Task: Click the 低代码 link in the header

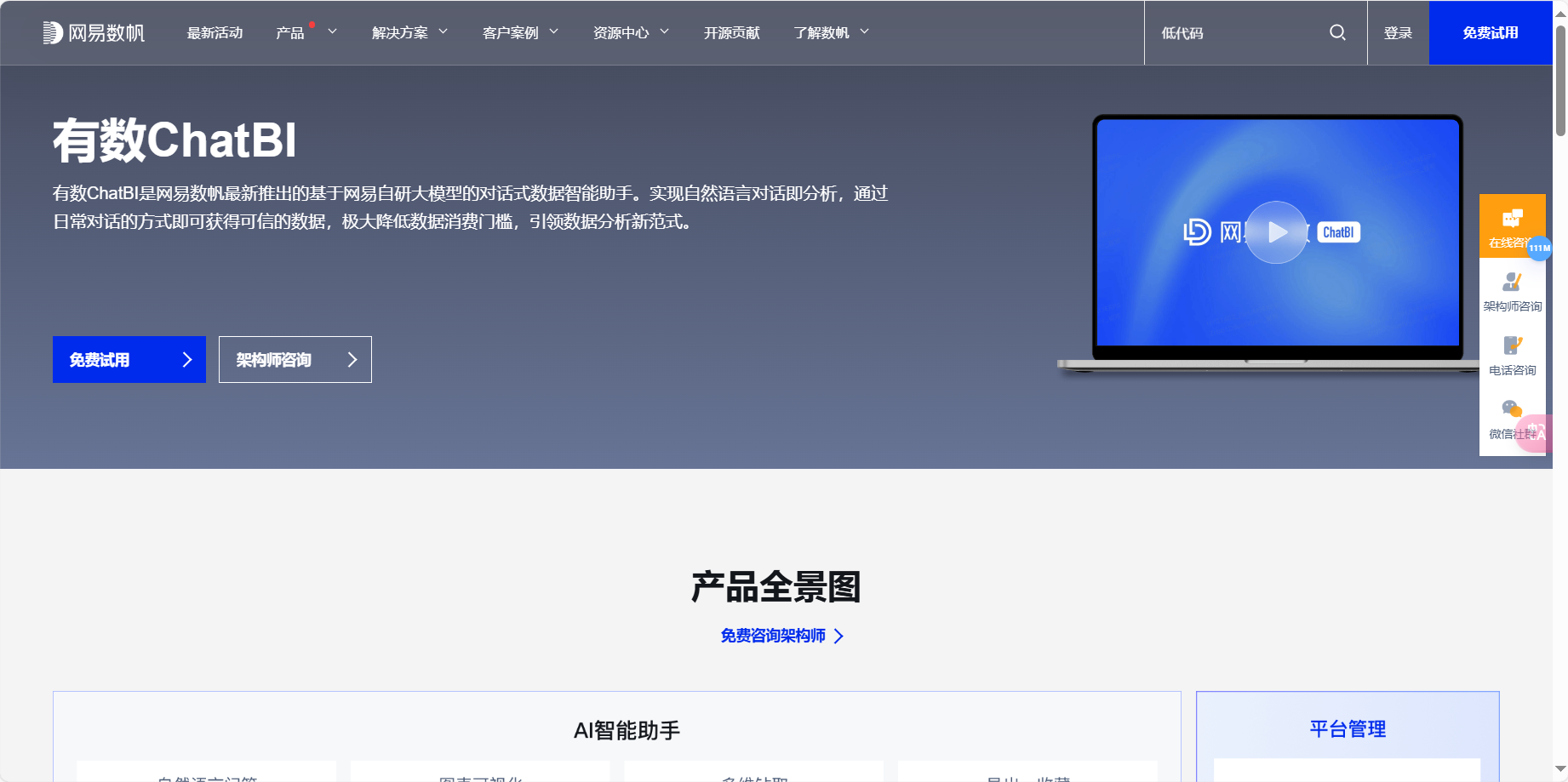Action: coord(1180,32)
